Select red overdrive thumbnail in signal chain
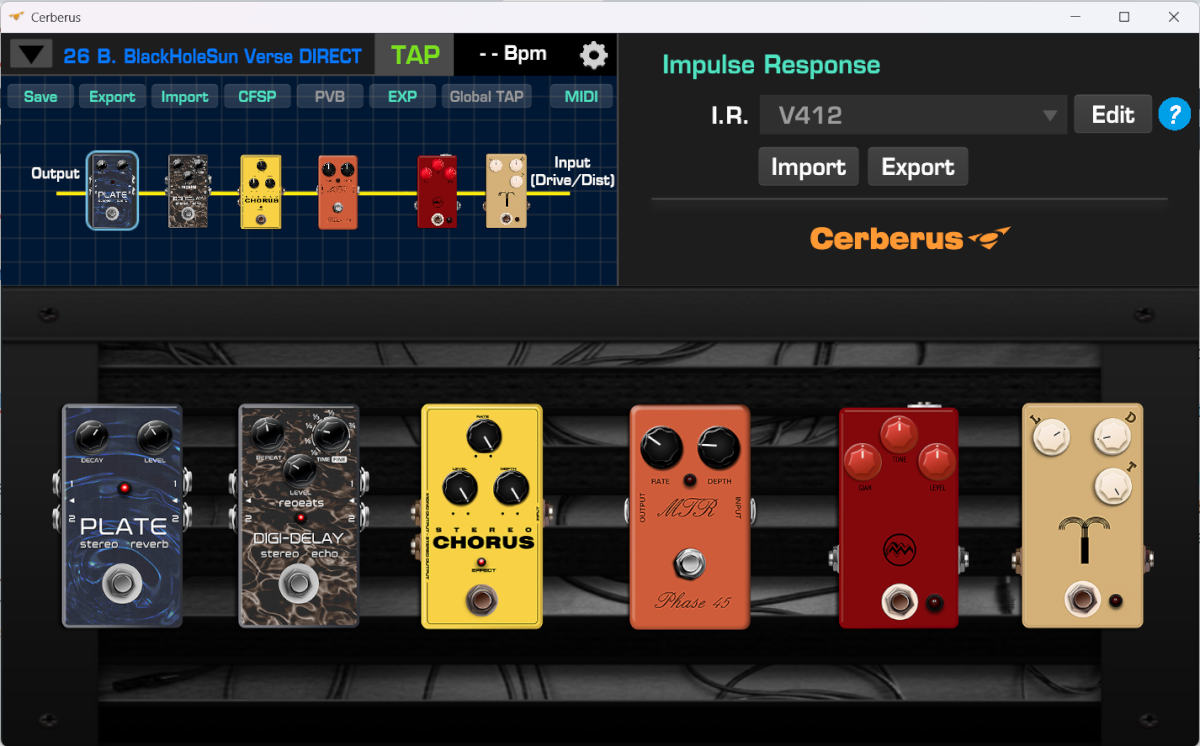Image resolution: width=1200 pixels, height=746 pixels. [x=437, y=192]
